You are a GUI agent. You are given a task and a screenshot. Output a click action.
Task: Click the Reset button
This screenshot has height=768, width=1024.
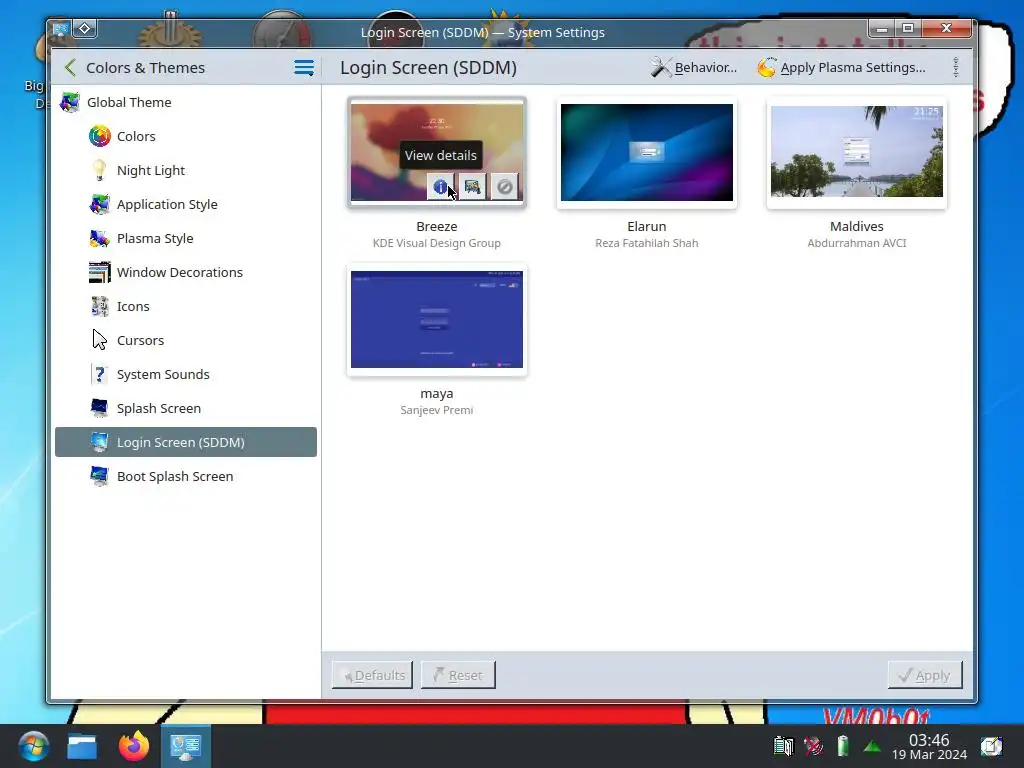(x=458, y=675)
